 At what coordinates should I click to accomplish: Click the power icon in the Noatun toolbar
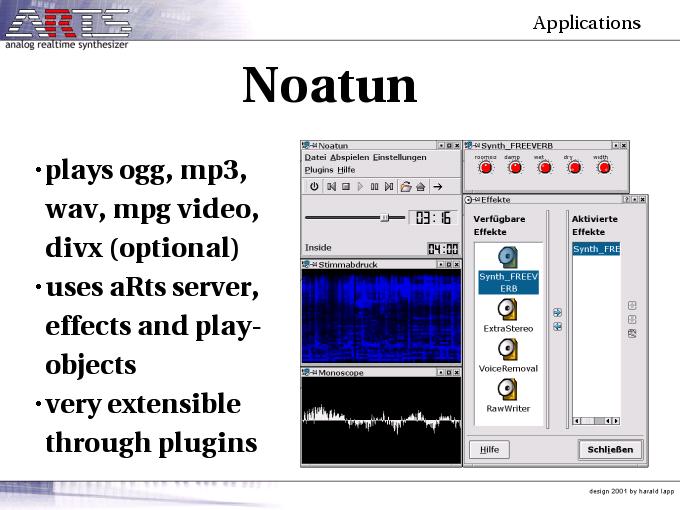pos(313,187)
